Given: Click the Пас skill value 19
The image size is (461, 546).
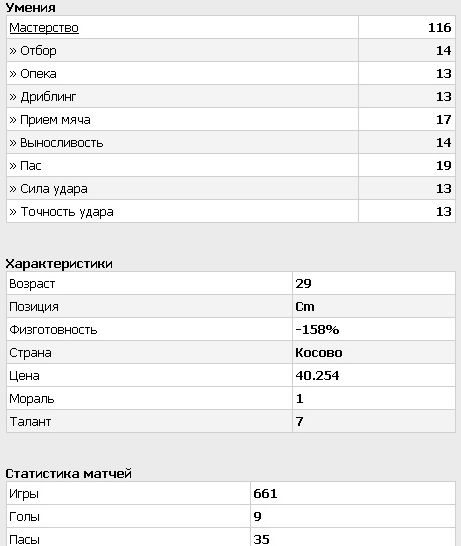Looking at the screenshot, I should 444,165.
